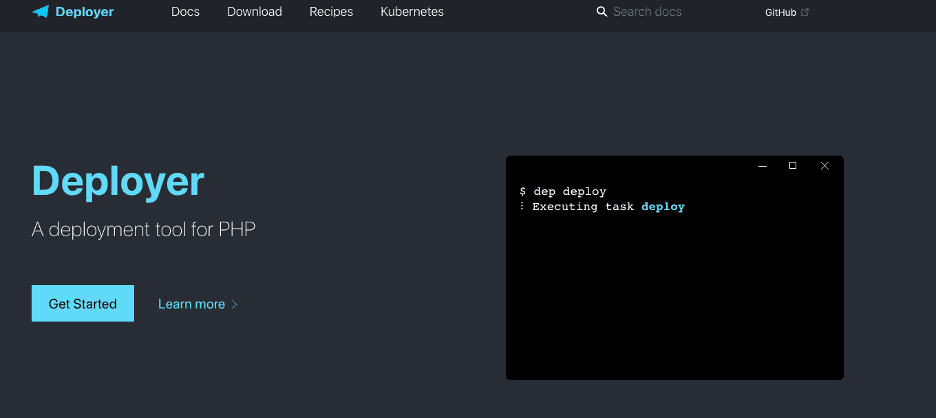Click the terminal minimize icon
This screenshot has height=418, width=936.
coord(762,166)
